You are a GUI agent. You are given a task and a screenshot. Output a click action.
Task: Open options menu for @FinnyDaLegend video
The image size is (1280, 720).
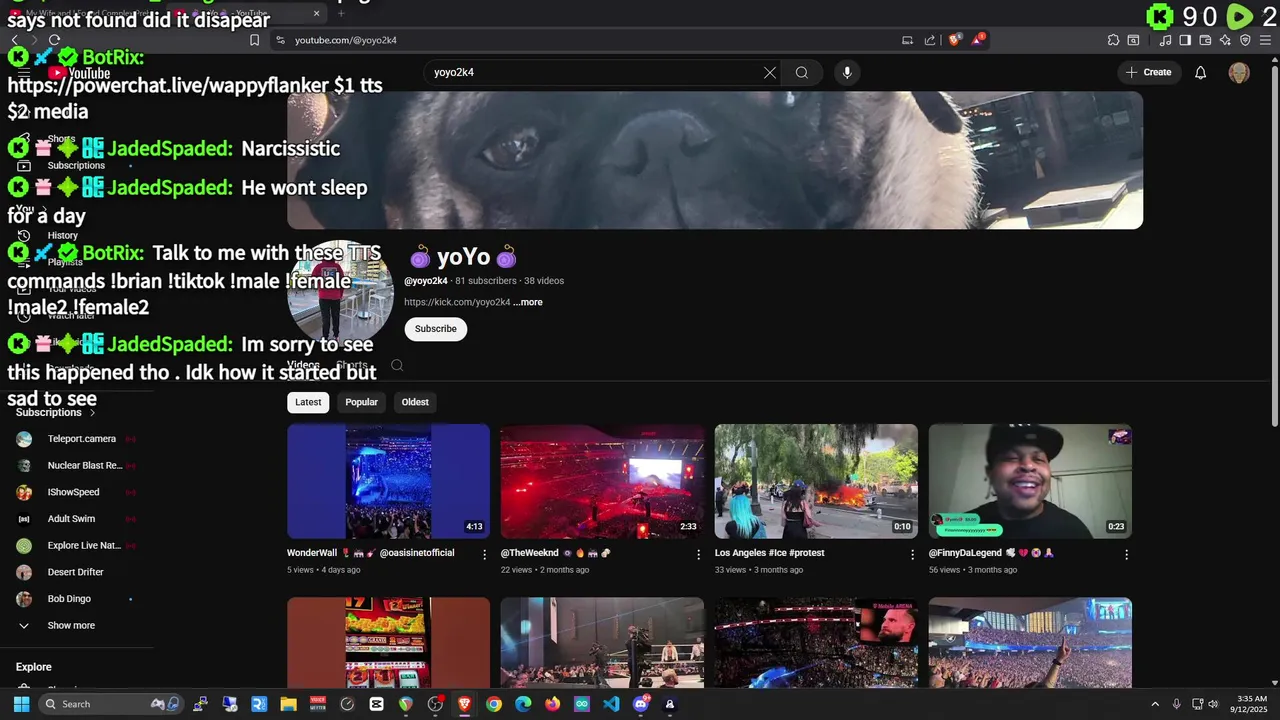[x=1126, y=554]
